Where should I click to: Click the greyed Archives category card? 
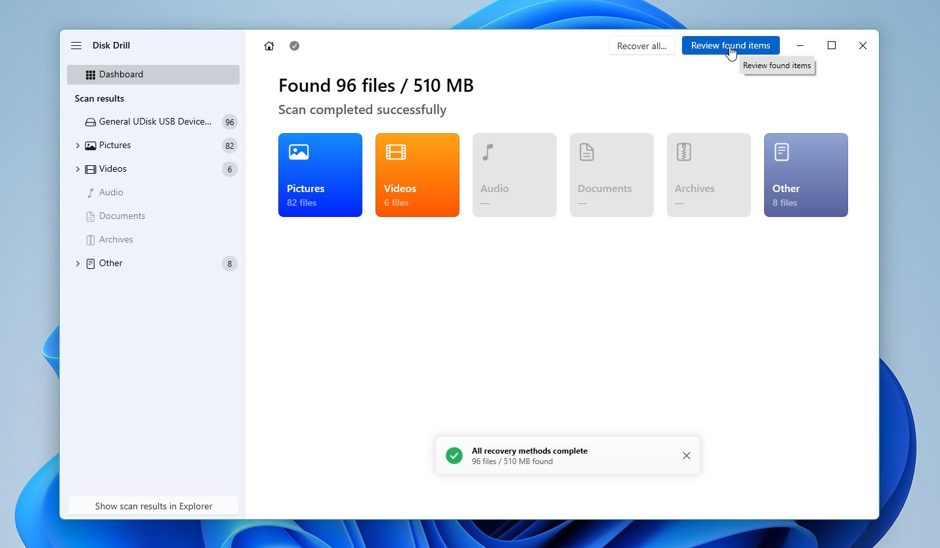[x=709, y=175]
